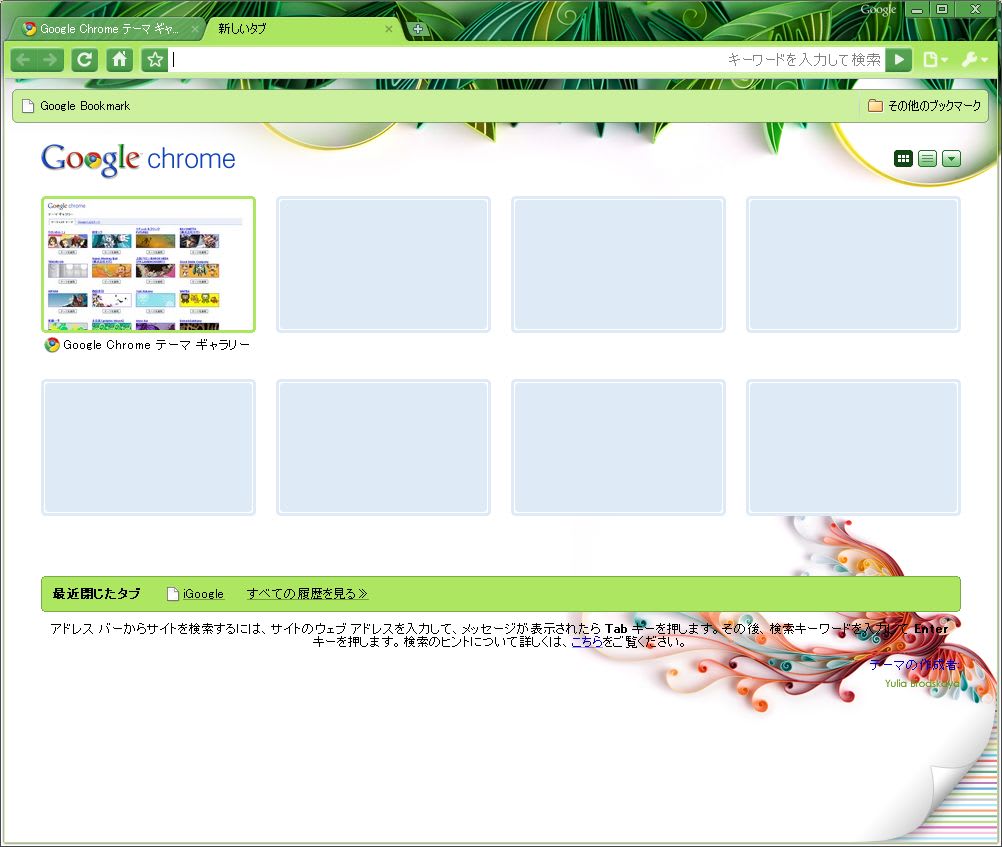This screenshot has width=1002, height=847.
Task: Open the Google Bookmark bookmark
Action: (x=76, y=106)
